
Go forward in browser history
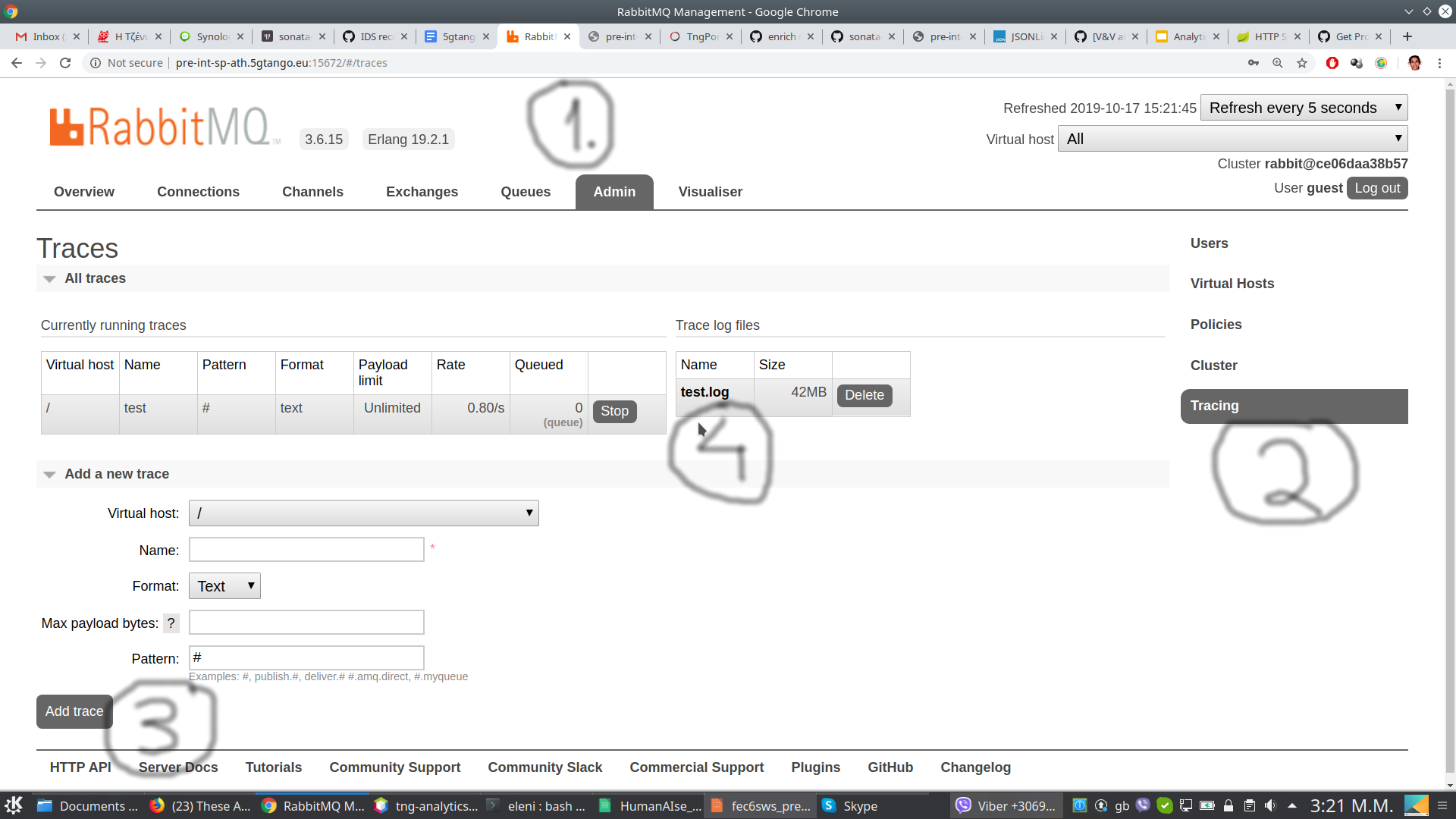click(x=41, y=63)
